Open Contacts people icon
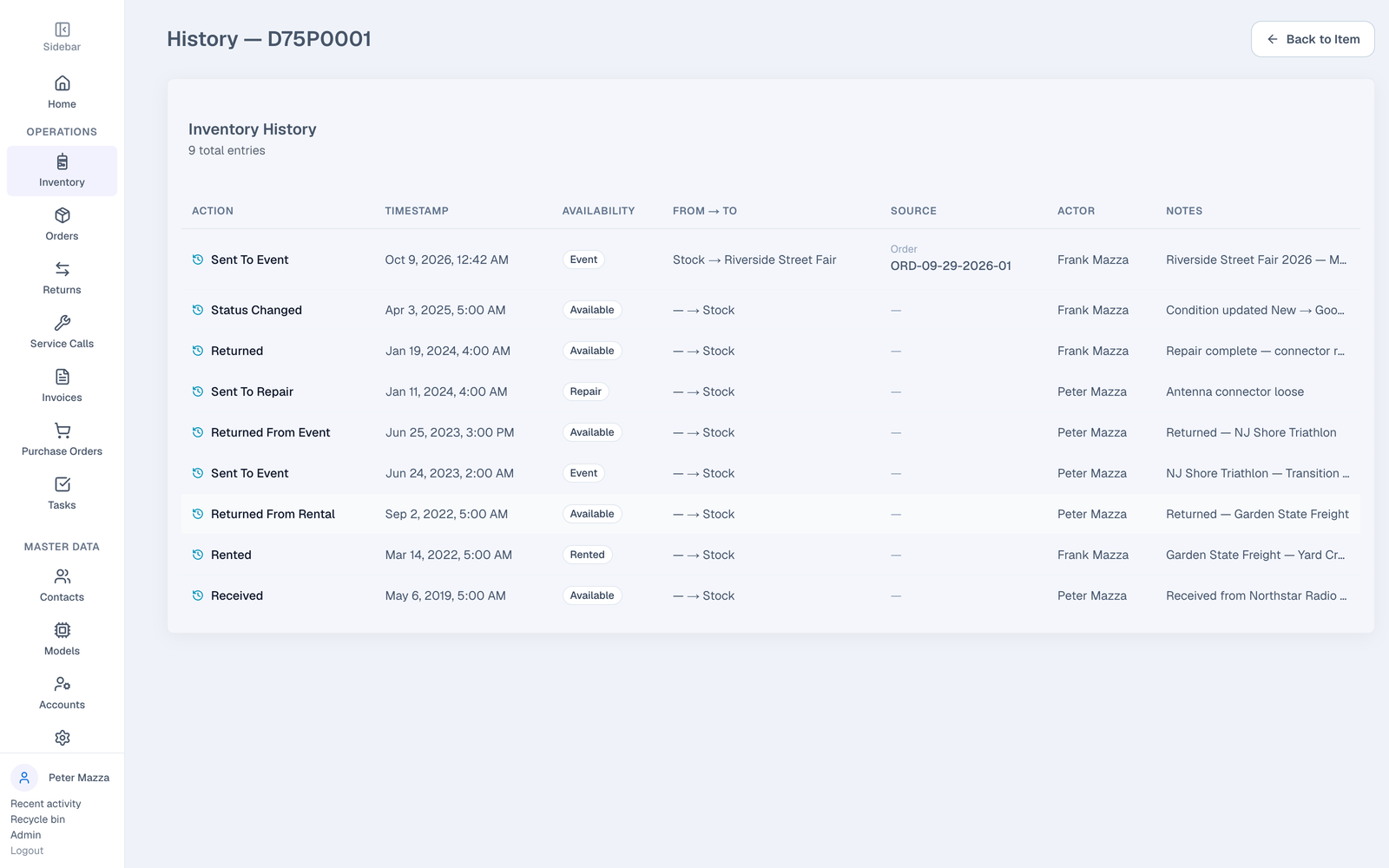The image size is (1389, 868). pos(62,576)
